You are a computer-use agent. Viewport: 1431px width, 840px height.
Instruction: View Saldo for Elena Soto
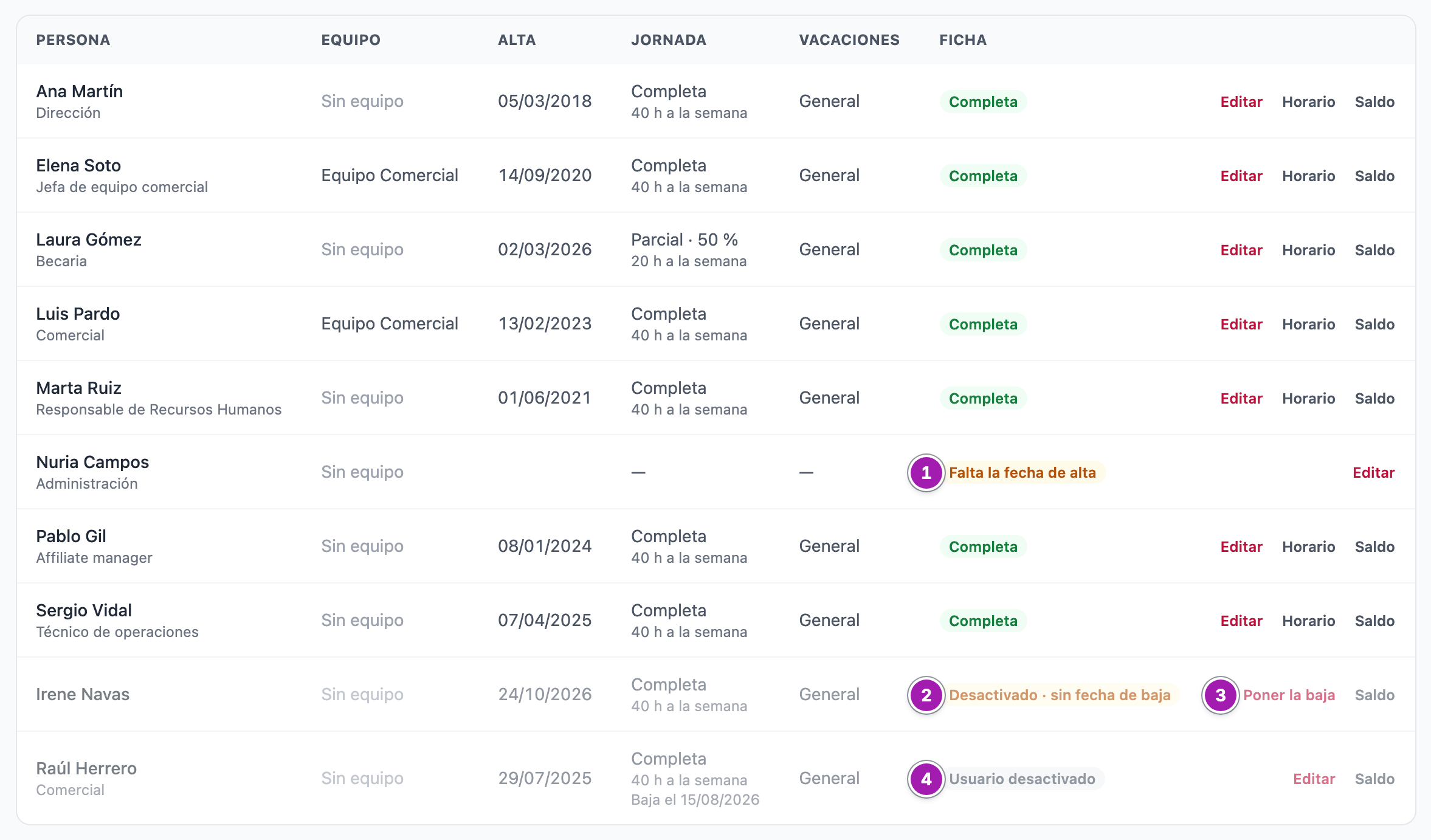pyautogui.click(x=1374, y=176)
